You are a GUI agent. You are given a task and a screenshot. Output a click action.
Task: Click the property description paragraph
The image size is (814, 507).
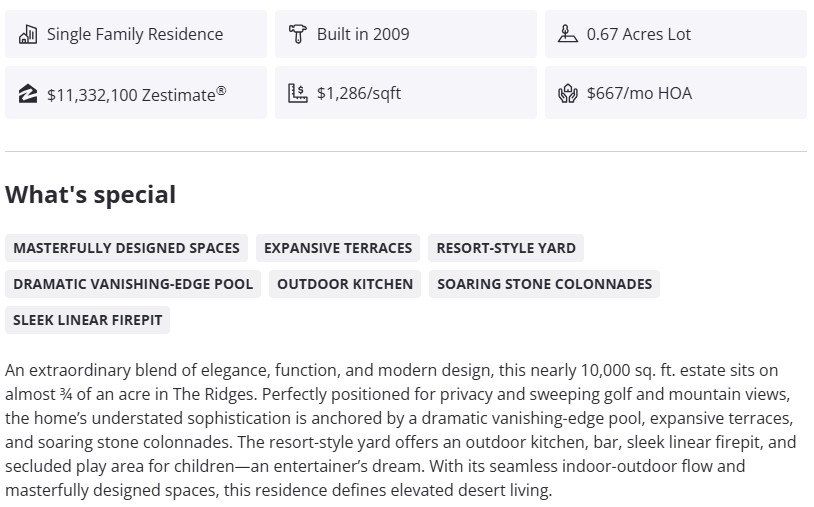400,430
